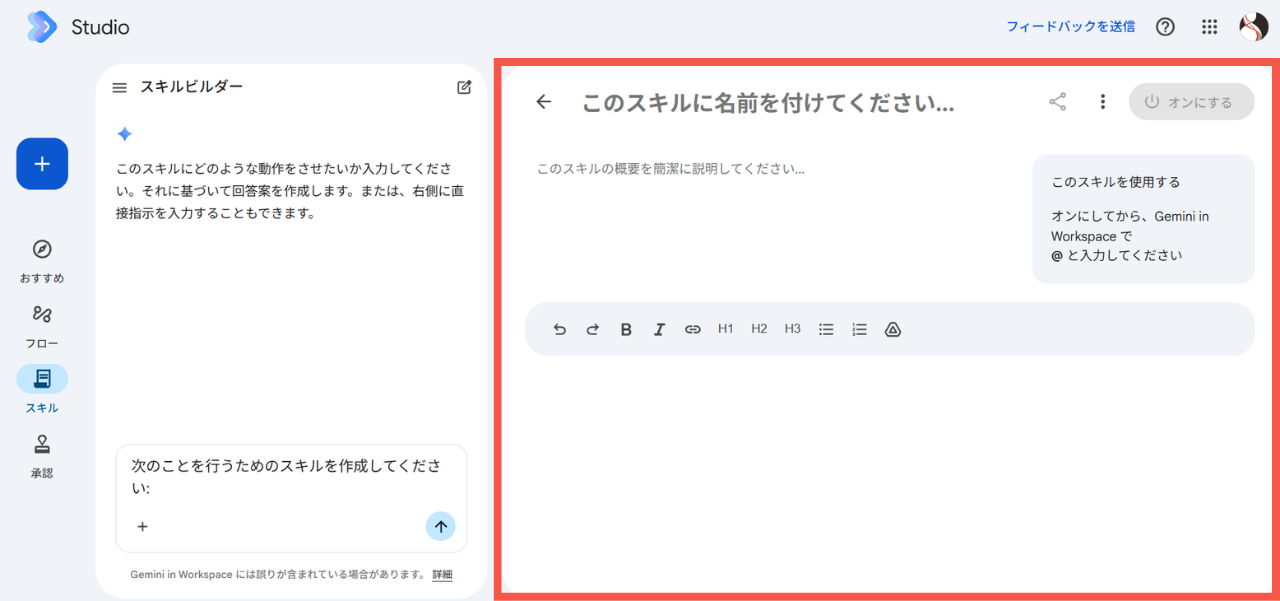Click the account profile avatar
Screen dimensions: 1280x601
pyautogui.click(x=1253, y=27)
